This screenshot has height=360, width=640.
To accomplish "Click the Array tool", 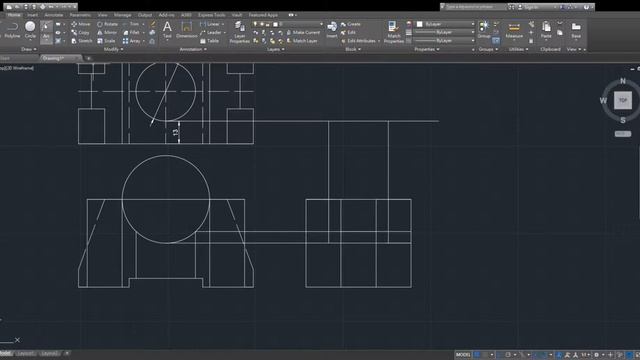I will click(x=132, y=41).
